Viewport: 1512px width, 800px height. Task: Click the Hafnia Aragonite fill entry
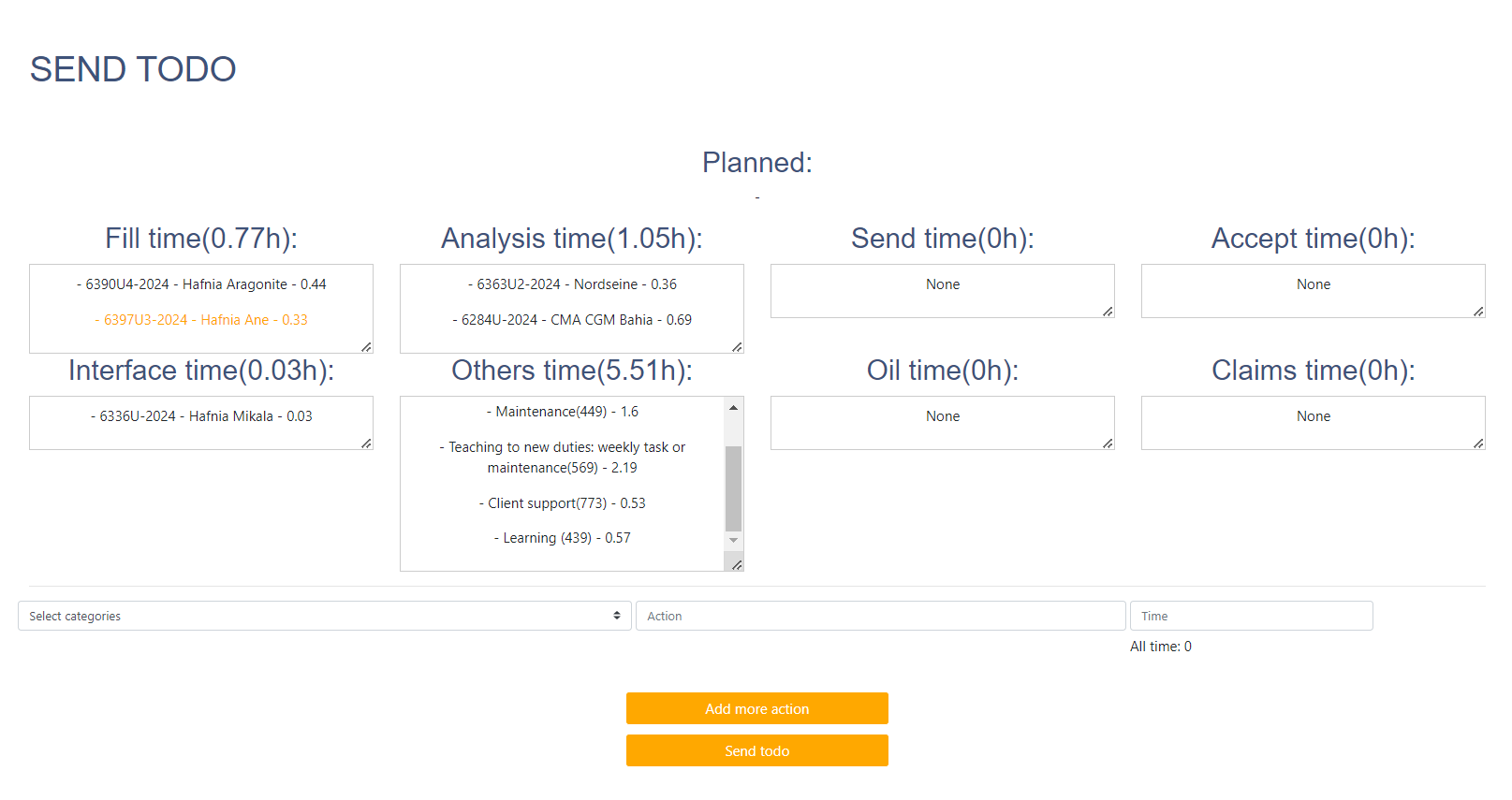click(x=201, y=284)
